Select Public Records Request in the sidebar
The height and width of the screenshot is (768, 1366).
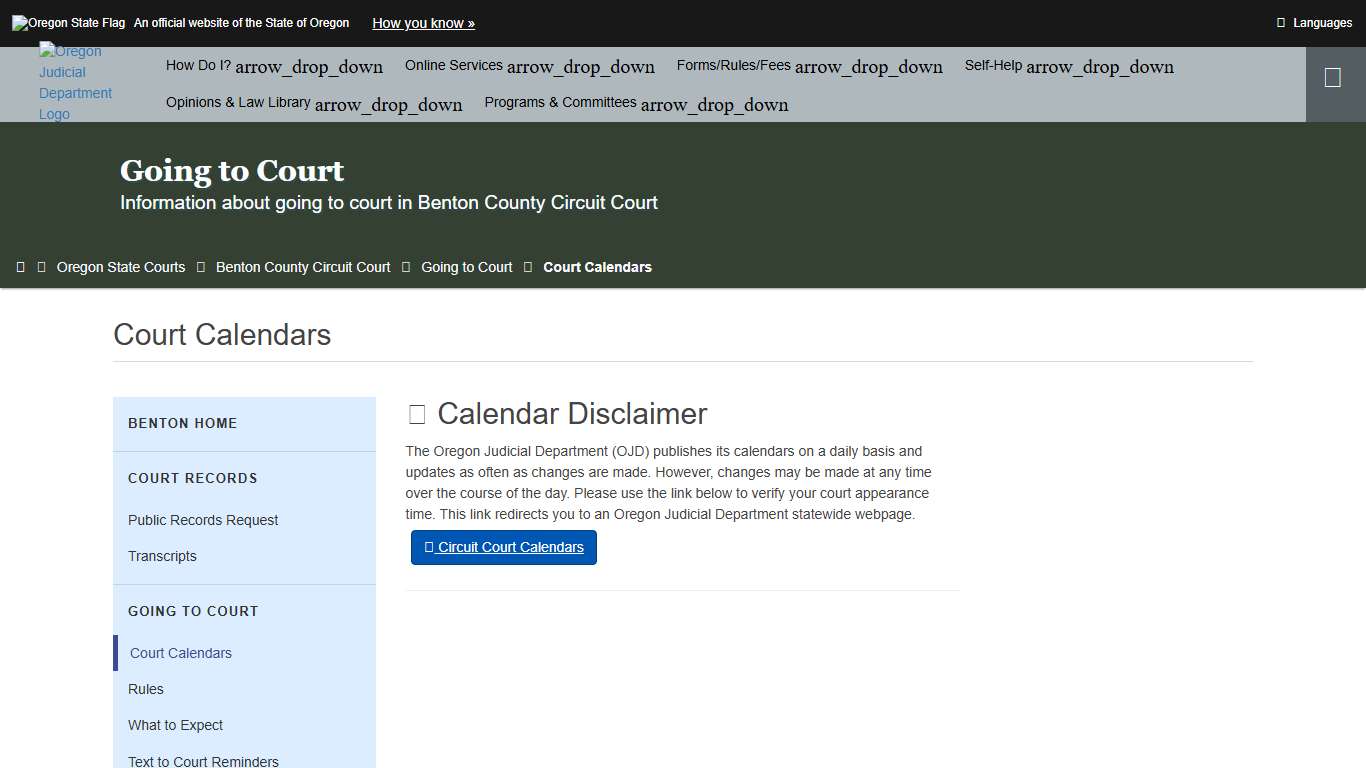[x=203, y=520]
